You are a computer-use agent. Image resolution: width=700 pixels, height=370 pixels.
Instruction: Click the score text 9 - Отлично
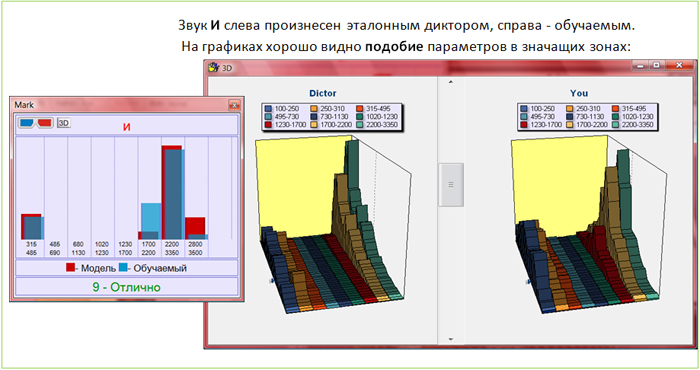tap(126, 287)
